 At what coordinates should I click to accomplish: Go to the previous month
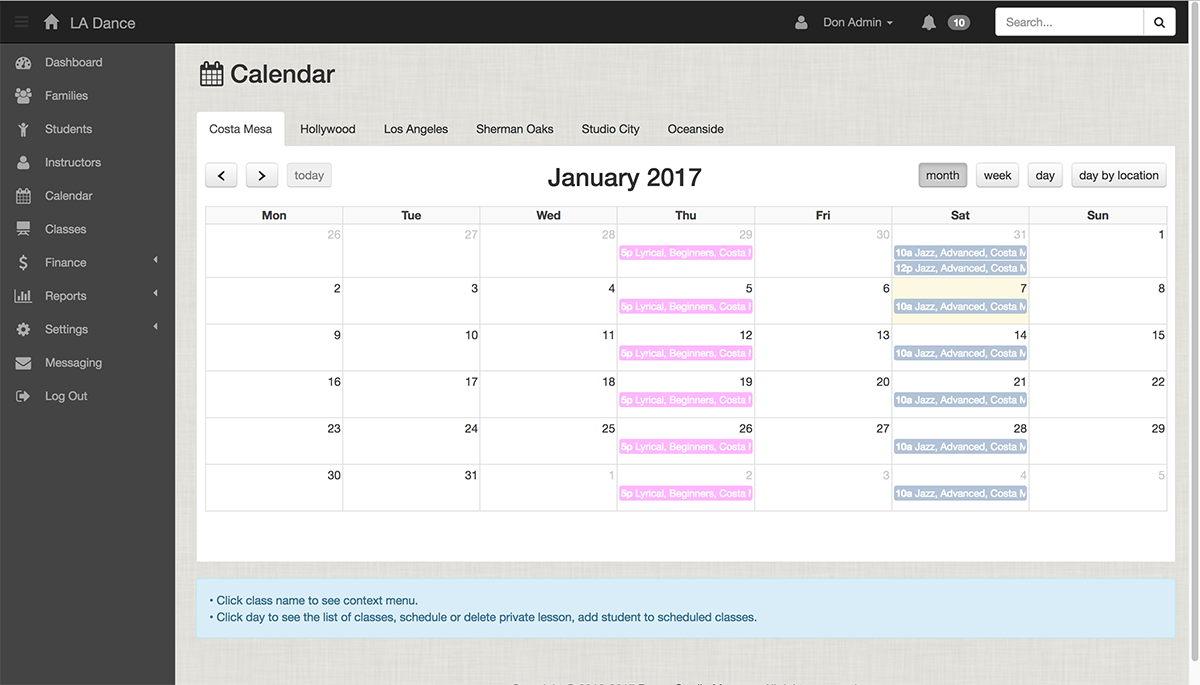click(221, 175)
